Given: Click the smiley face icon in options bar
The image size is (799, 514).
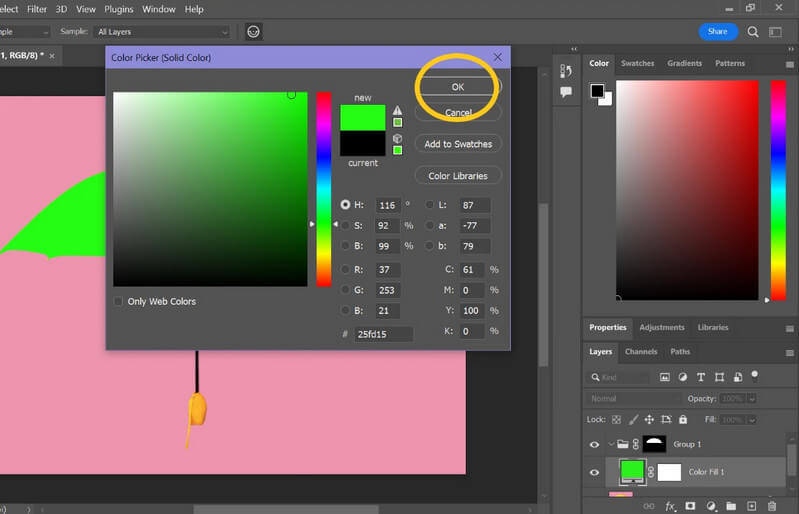Looking at the screenshot, I should coord(253,32).
